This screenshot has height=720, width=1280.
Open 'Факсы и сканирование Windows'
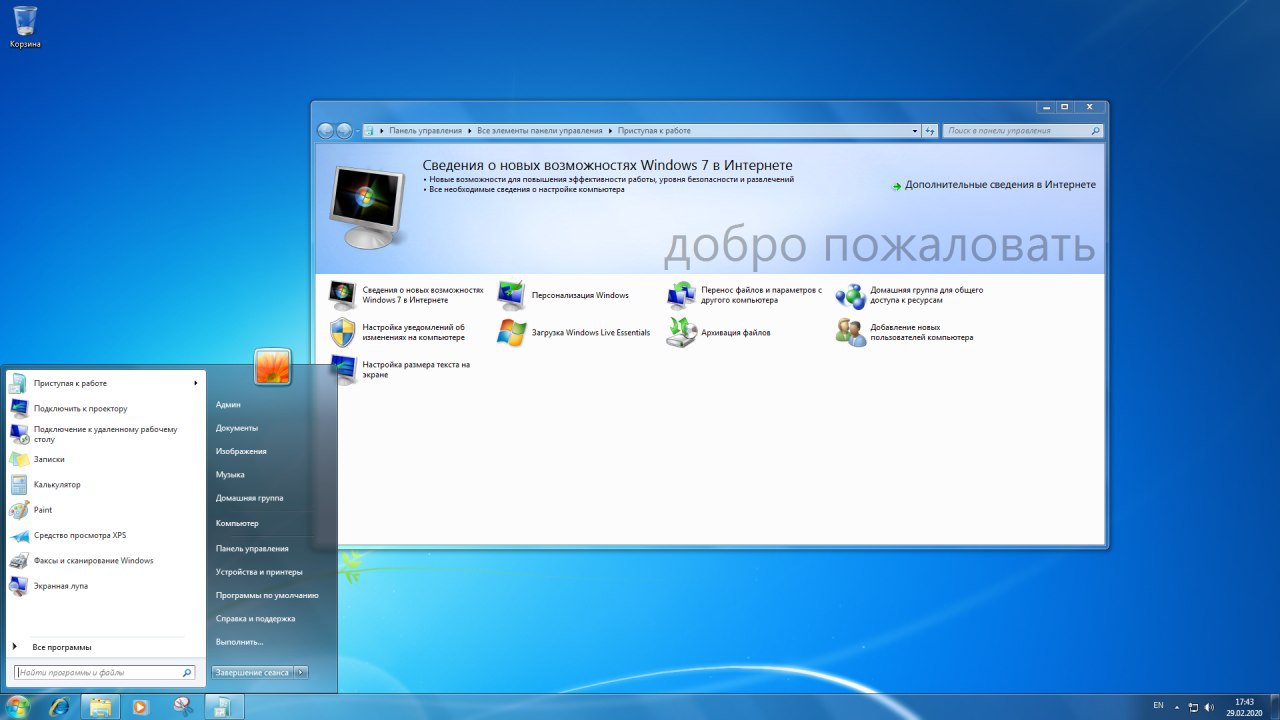click(x=105, y=561)
